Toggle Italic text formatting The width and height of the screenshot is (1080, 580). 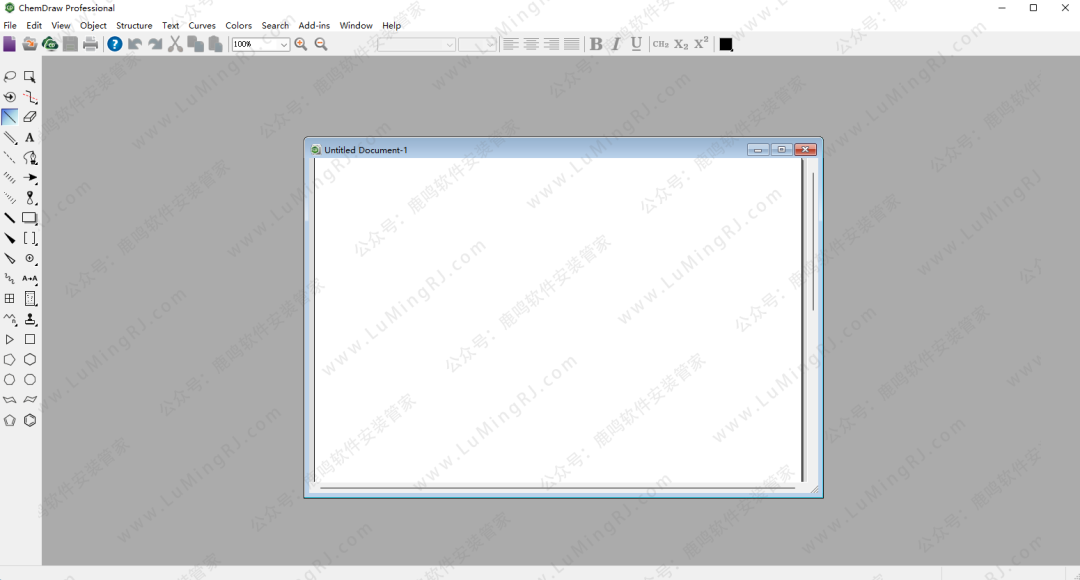click(x=616, y=44)
